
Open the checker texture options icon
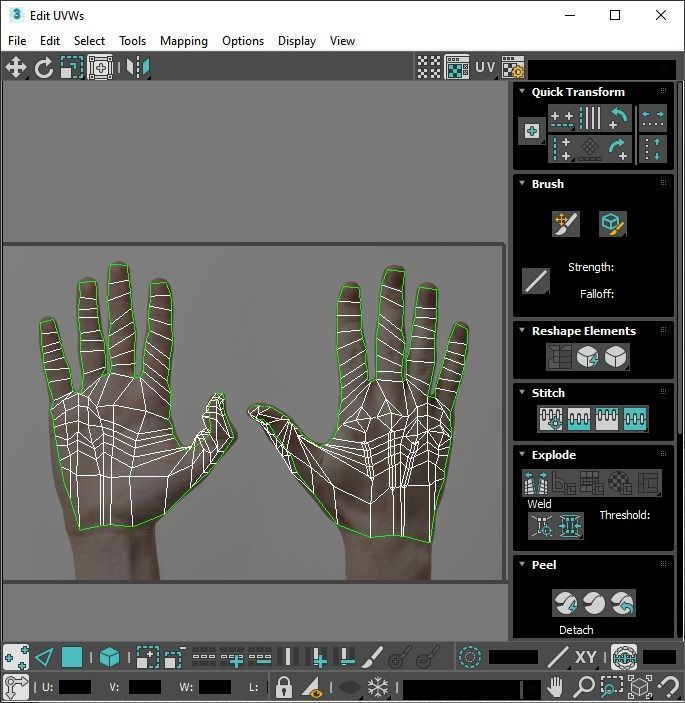513,67
